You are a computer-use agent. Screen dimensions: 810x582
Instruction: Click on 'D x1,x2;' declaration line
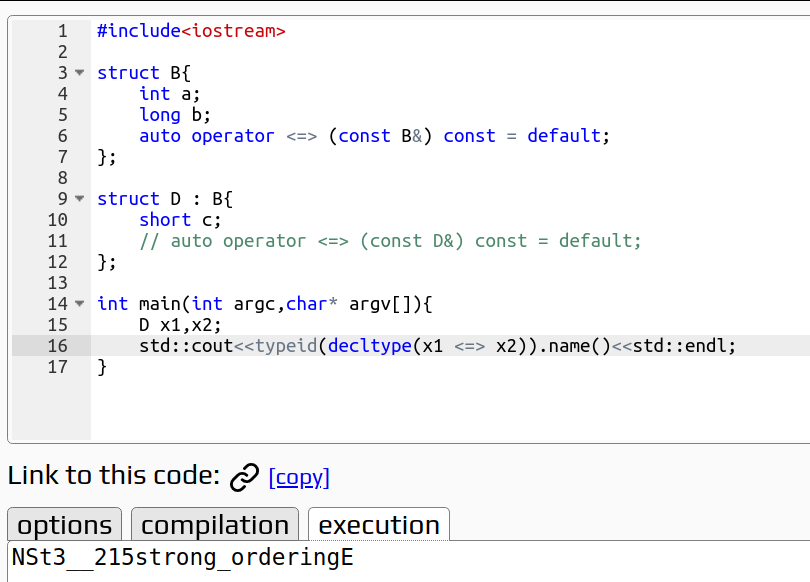click(x=180, y=325)
